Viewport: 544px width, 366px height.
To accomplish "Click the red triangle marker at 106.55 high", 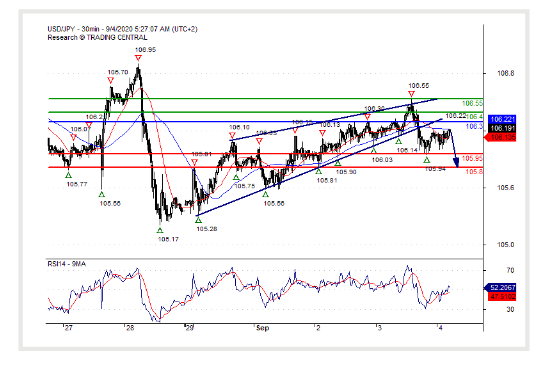I will [x=411, y=94].
